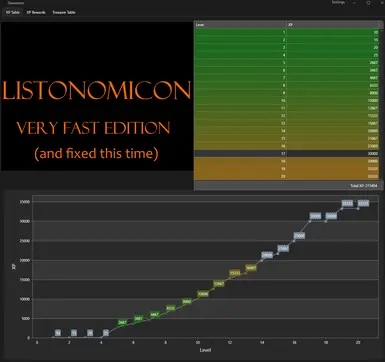Click the XP cell for level 14
Image resolution: width=385 pixels, height=362 pixels.
333,131
